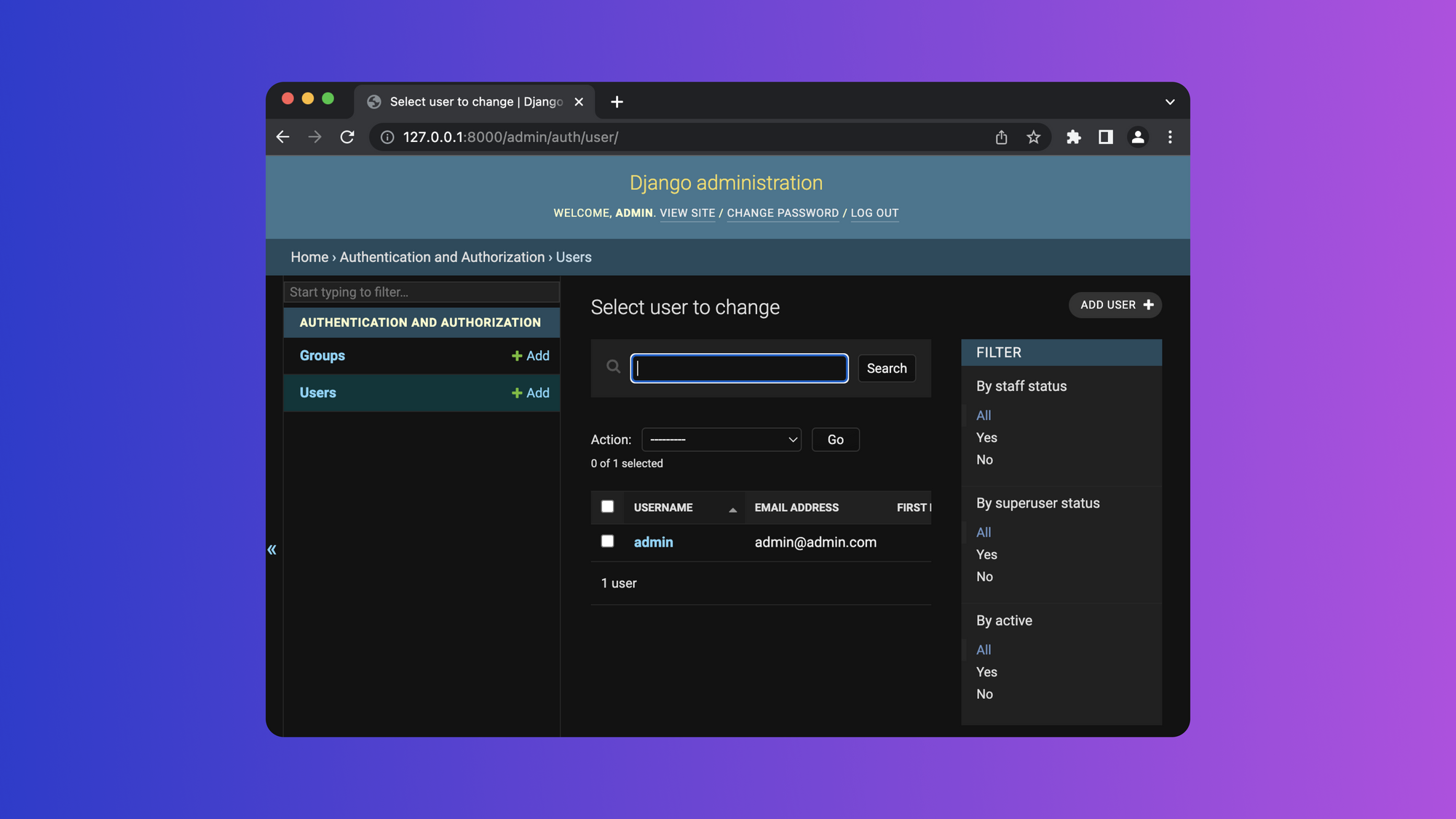1456x819 pixels.
Task: Click the Django administration title
Action: click(x=726, y=183)
